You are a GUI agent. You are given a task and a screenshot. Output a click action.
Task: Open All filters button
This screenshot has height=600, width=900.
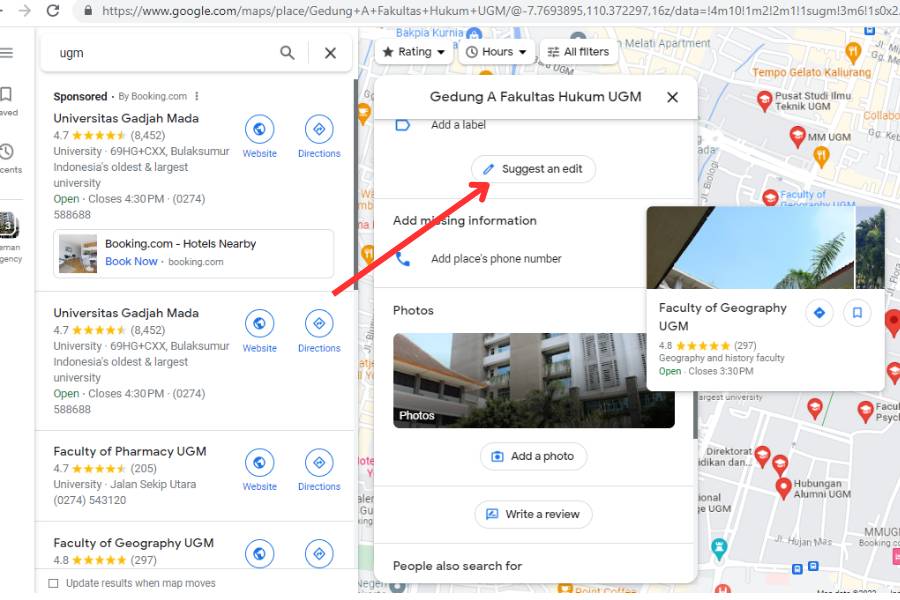(579, 52)
